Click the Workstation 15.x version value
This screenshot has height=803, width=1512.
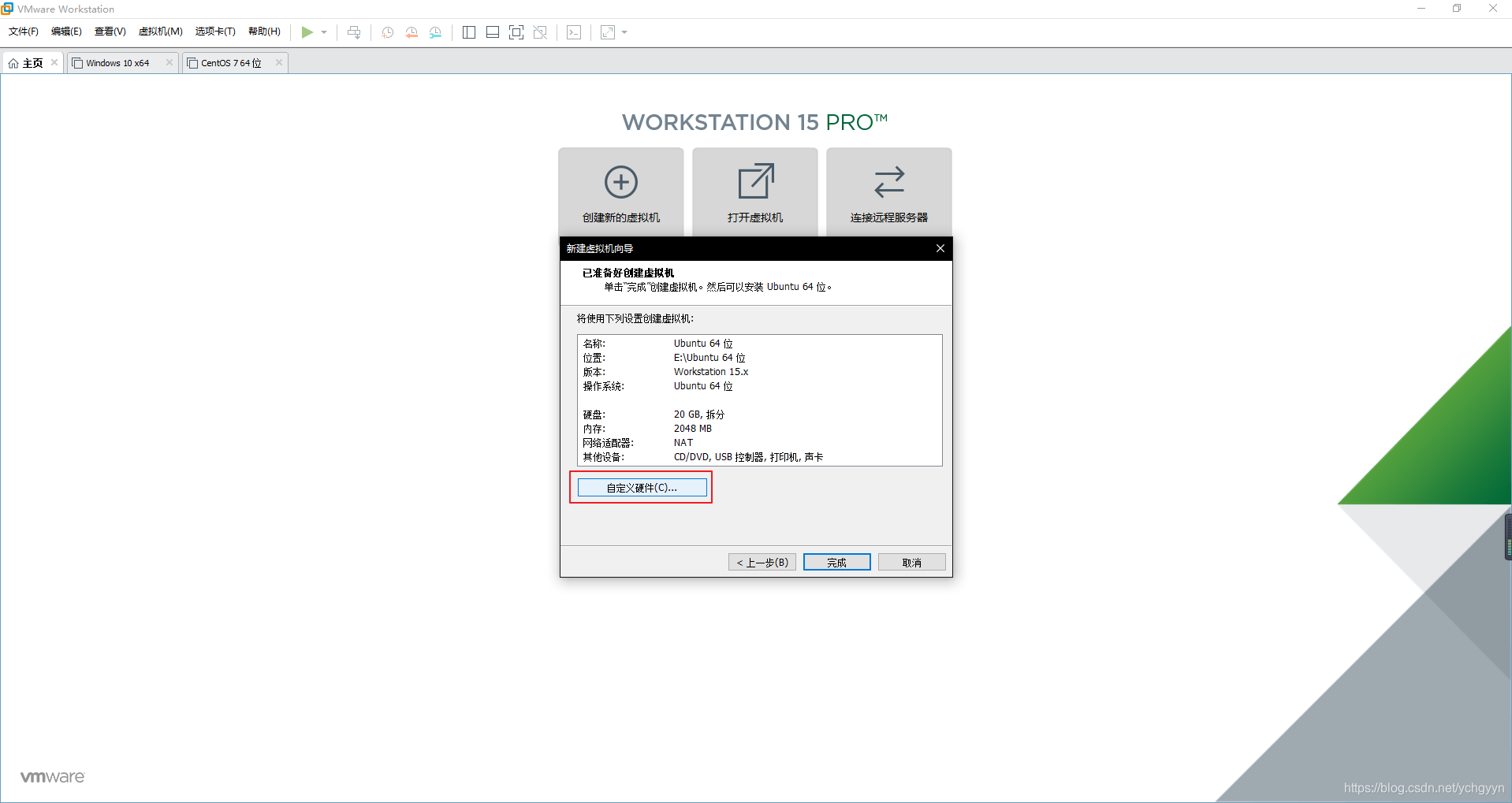711,372
